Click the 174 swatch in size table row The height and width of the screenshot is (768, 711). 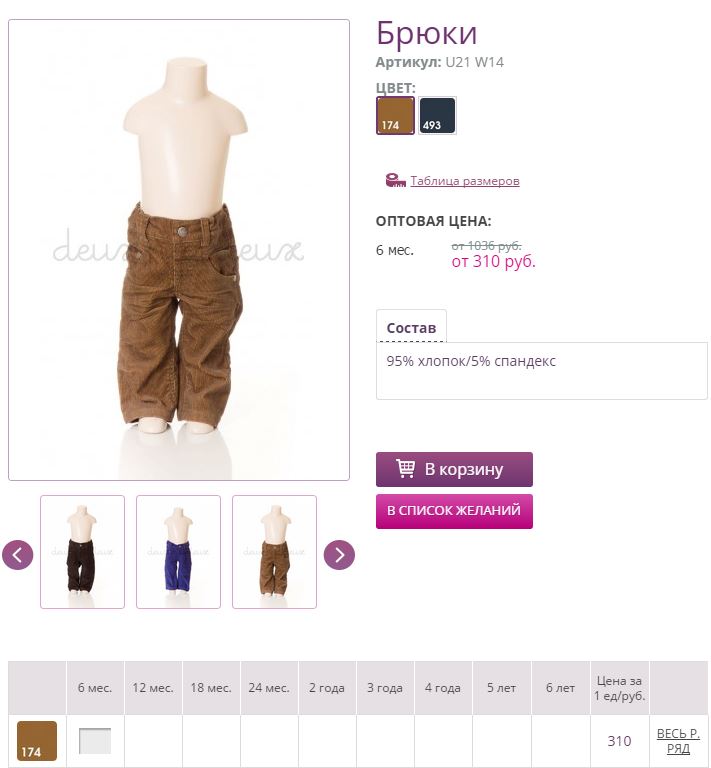point(37,741)
